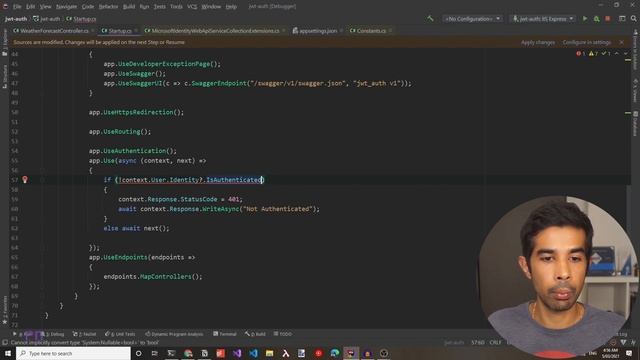Viewport: 640px width, 360px height.
Task: Click the layout window icon beside Stop
Action: pos(622,19)
